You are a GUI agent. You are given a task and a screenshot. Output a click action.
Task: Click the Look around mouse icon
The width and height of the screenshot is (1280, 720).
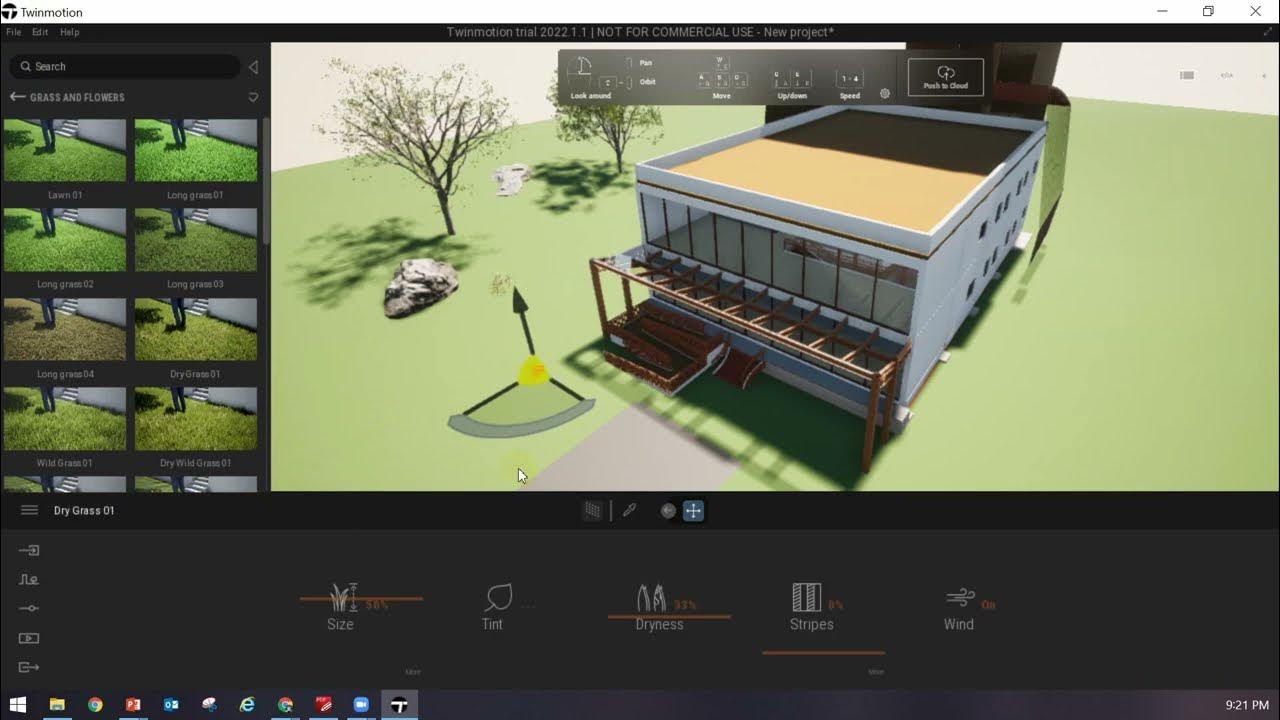point(579,72)
